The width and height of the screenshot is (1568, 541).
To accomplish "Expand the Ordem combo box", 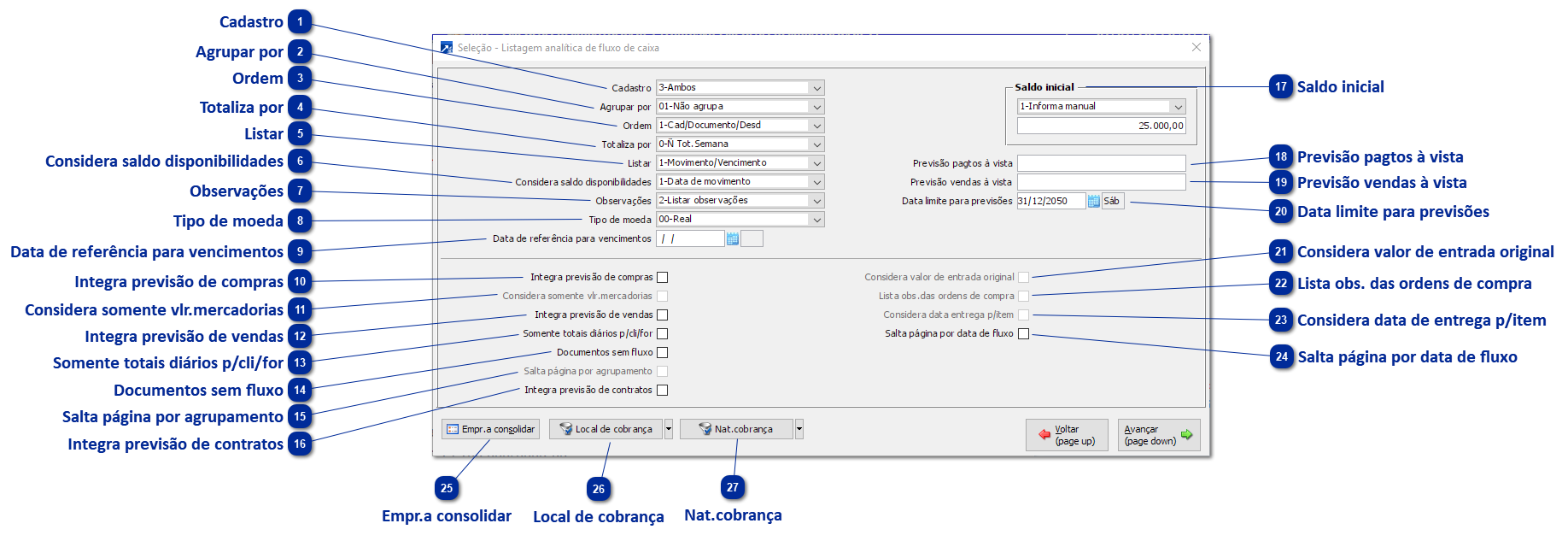I will (816, 126).
